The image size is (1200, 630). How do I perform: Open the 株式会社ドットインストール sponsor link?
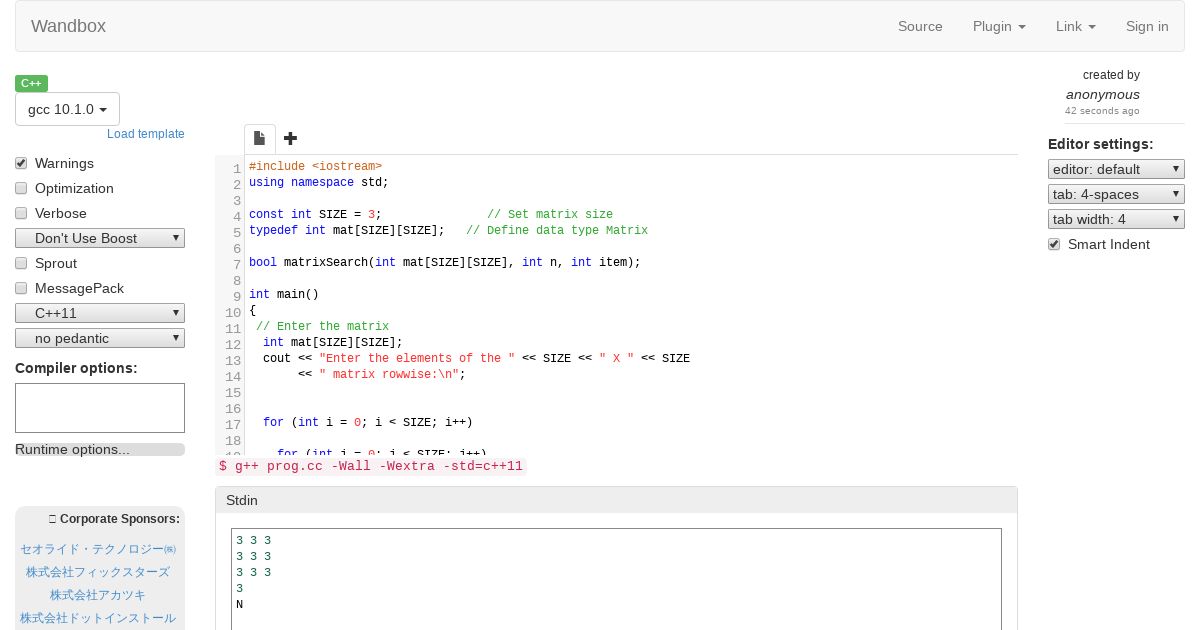pyautogui.click(x=98, y=618)
